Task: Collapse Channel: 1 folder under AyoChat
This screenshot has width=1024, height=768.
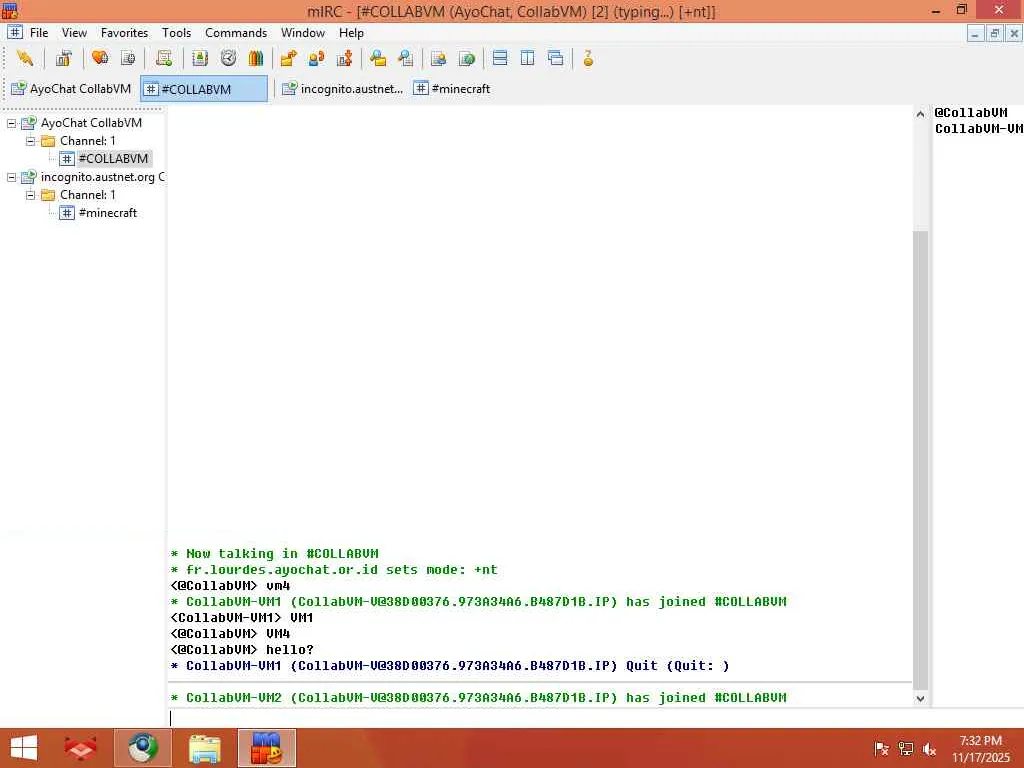Action: point(30,141)
